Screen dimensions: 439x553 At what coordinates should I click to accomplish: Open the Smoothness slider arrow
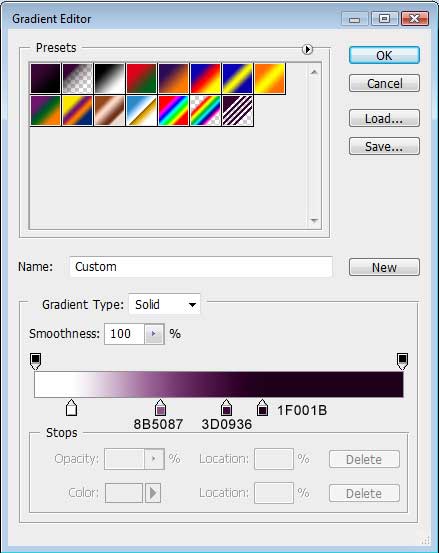tap(154, 334)
